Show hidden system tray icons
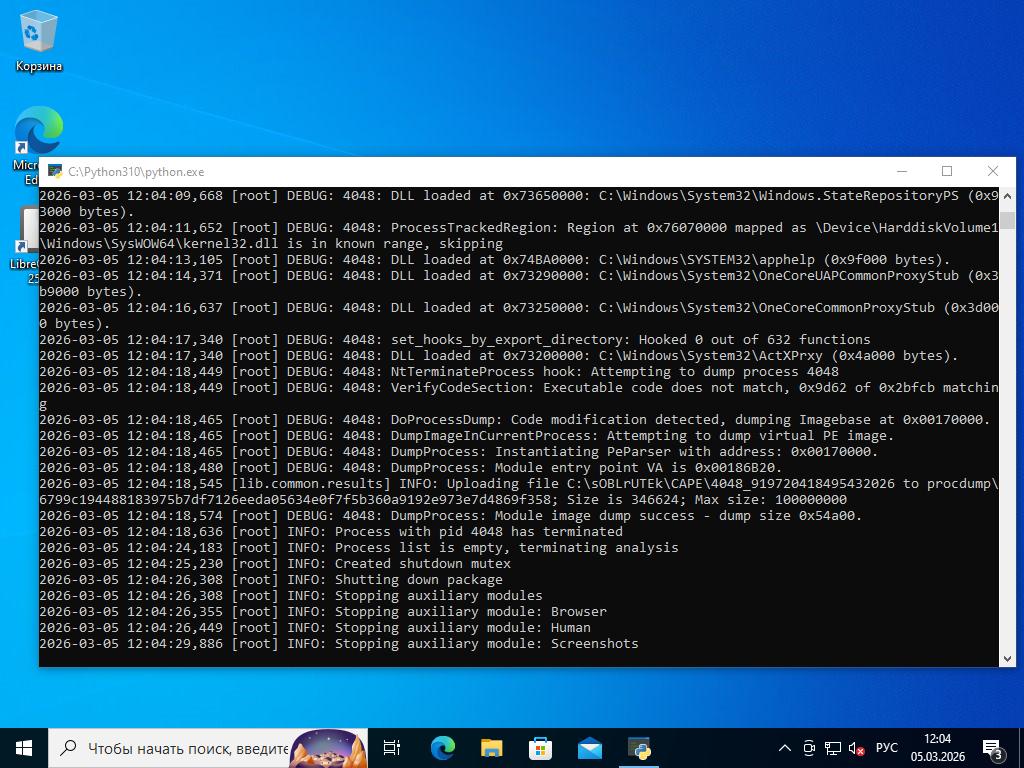1024x768 pixels. click(785, 748)
